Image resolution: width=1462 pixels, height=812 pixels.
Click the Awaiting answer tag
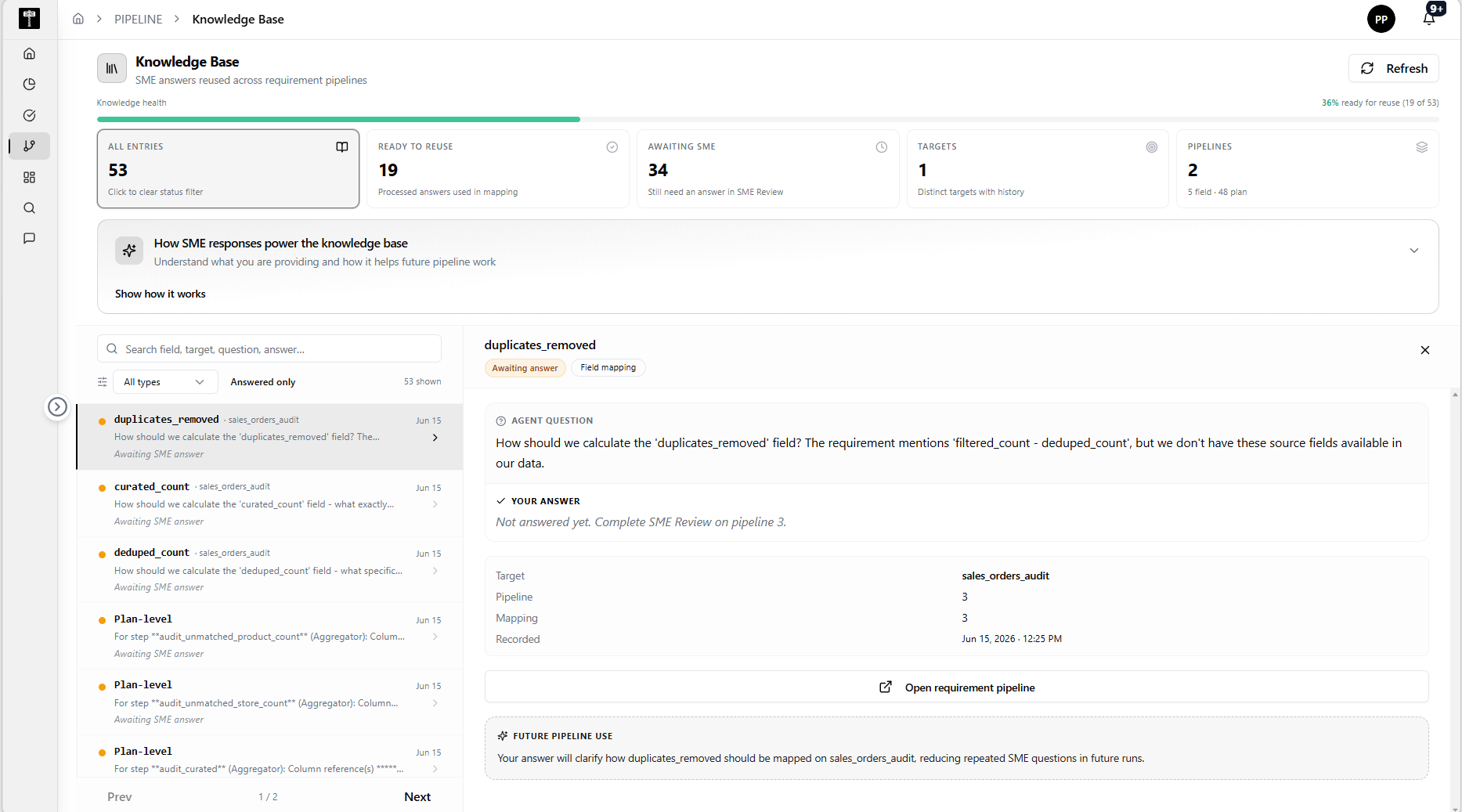click(525, 368)
